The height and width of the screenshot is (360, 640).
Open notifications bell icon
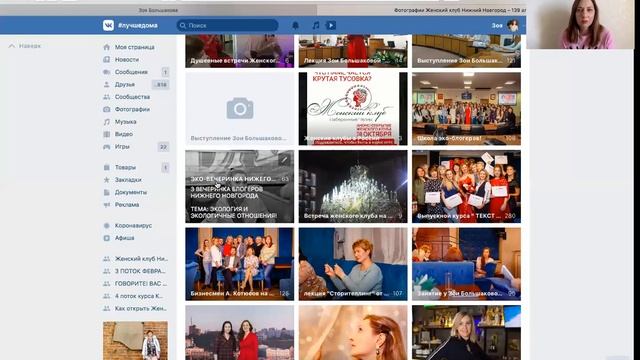(x=296, y=25)
